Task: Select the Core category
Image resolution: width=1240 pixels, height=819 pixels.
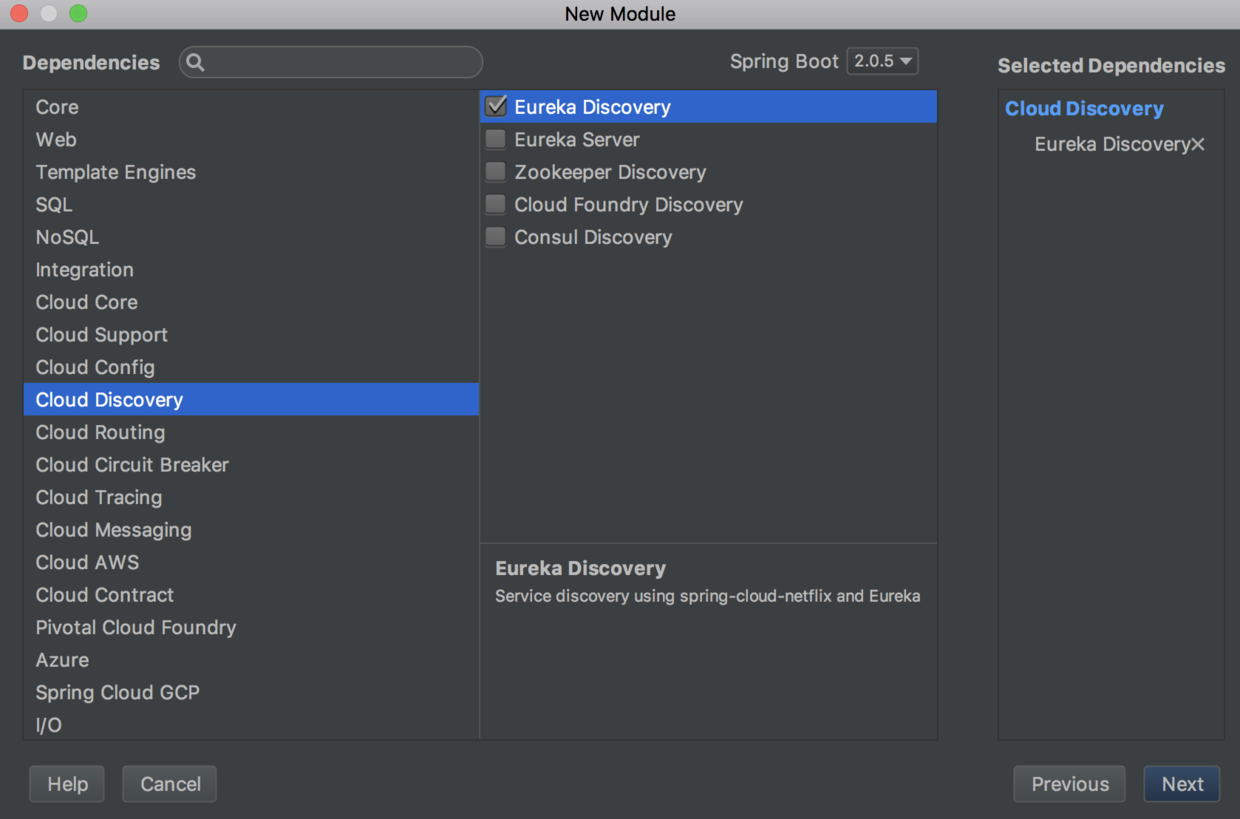Action: pos(251,107)
